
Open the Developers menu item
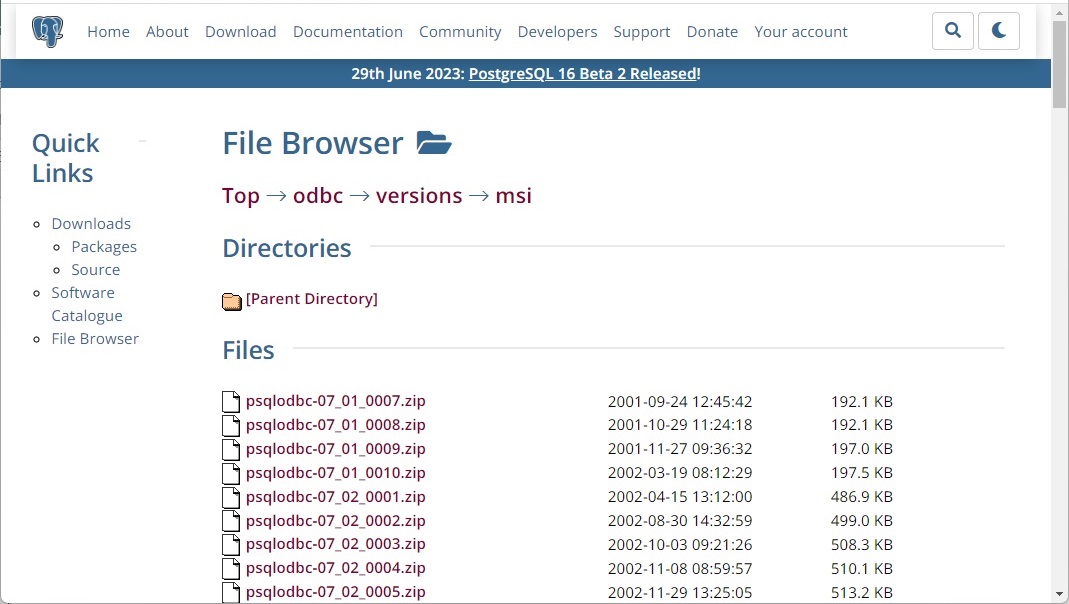coord(557,31)
